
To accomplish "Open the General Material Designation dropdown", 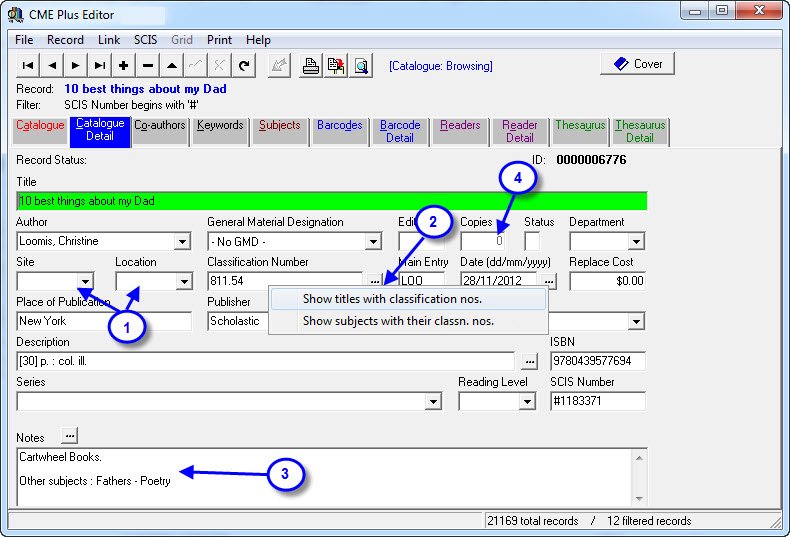I will [x=373, y=241].
